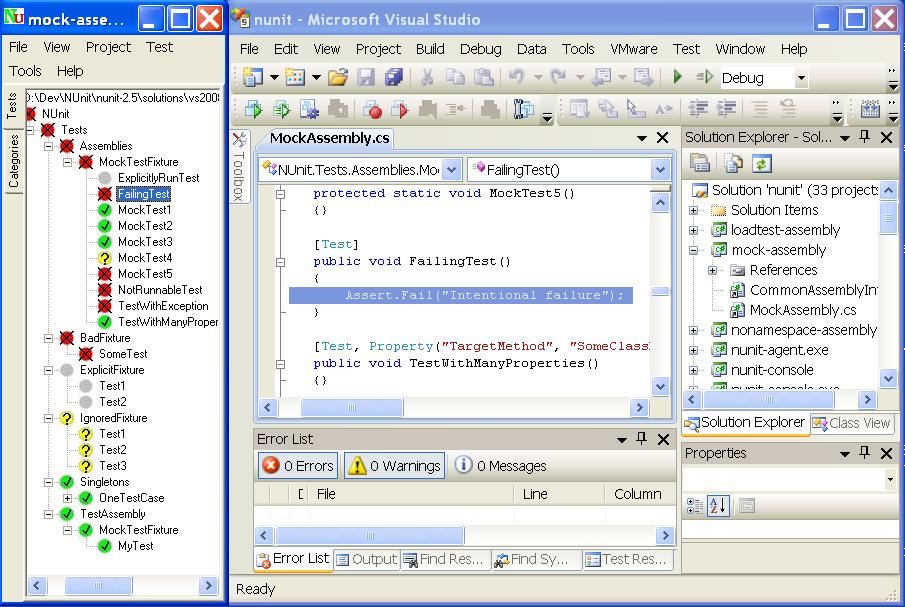Image resolution: width=905 pixels, height=607 pixels.
Task: Click the Redo arrow icon
Action: pyautogui.click(x=558, y=76)
